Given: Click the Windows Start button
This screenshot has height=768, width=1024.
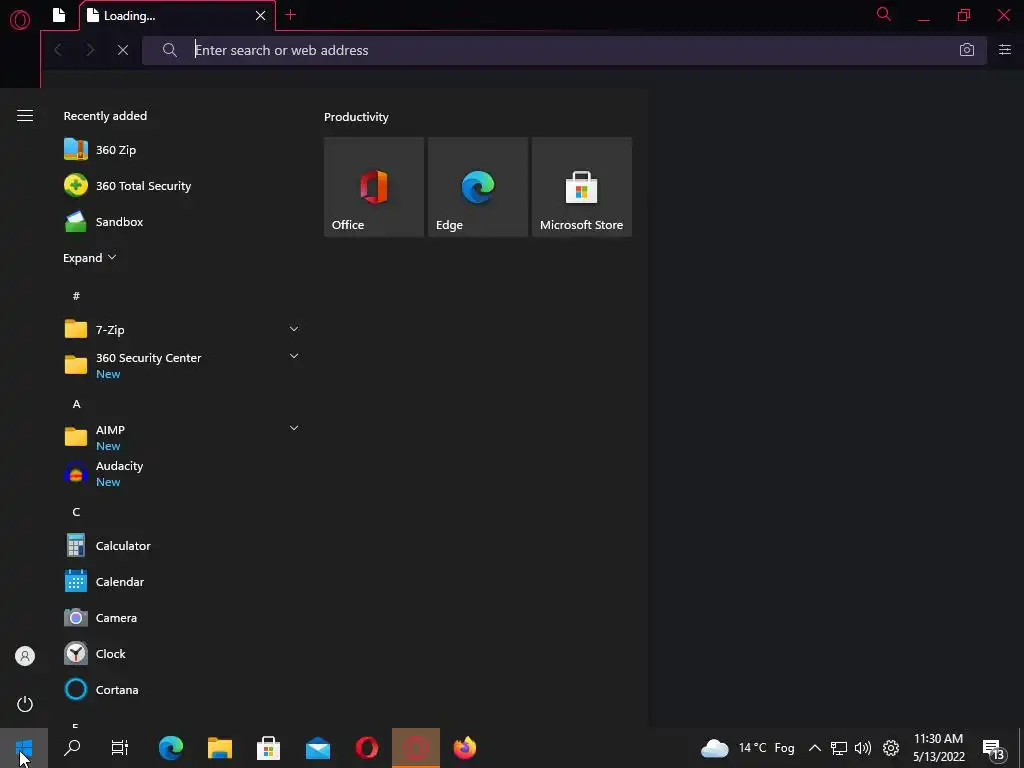Looking at the screenshot, I should point(24,748).
